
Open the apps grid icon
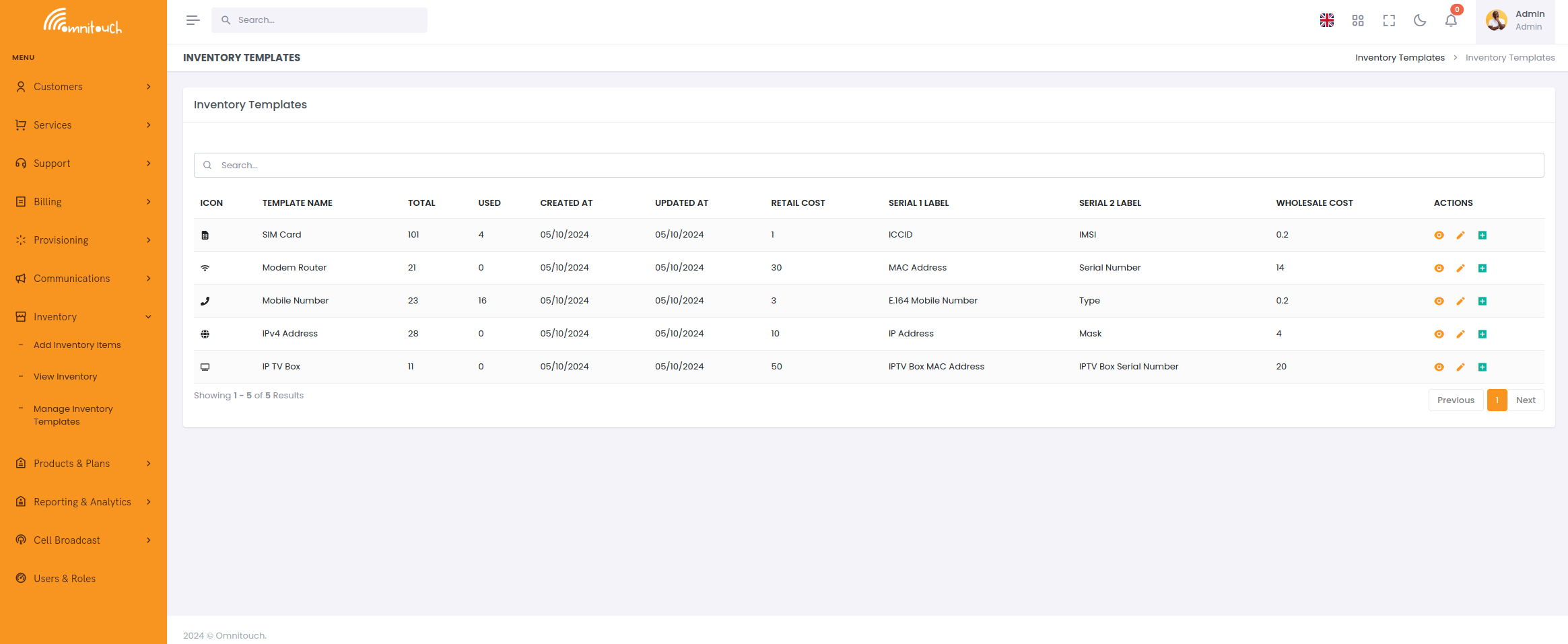coord(1357,20)
